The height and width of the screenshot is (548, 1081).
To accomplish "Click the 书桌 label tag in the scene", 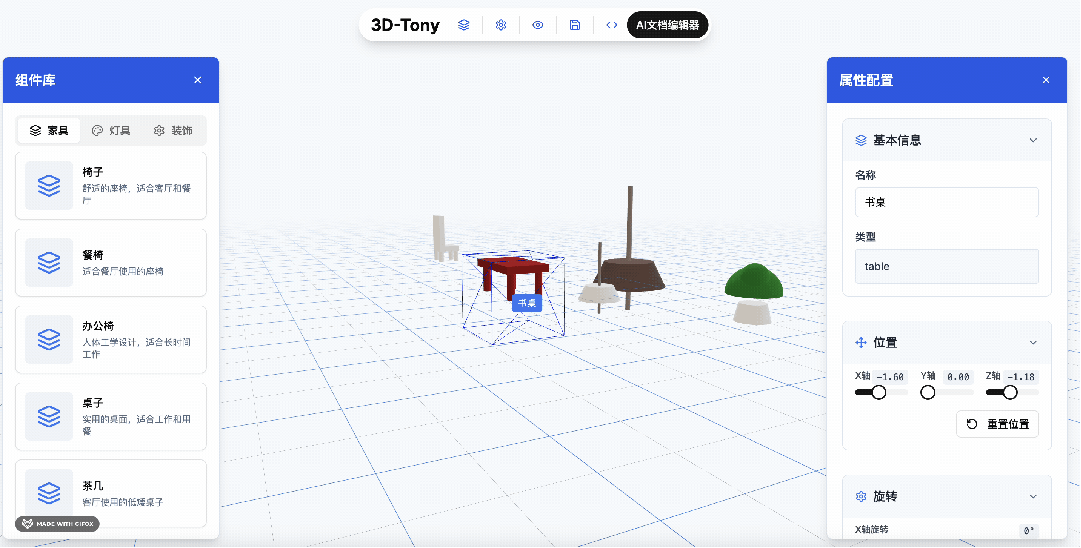I will (x=527, y=303).
